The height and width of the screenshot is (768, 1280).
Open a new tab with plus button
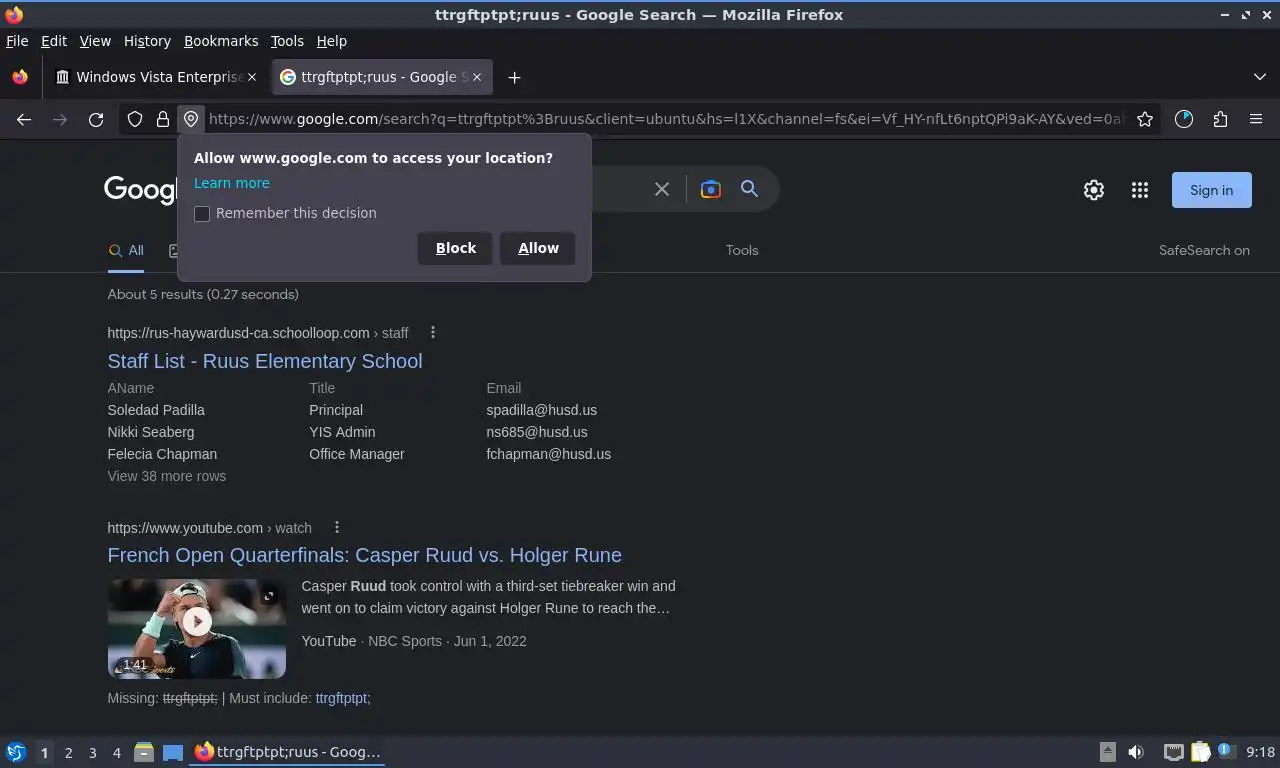pyautogui.click(x=514, y=77)
